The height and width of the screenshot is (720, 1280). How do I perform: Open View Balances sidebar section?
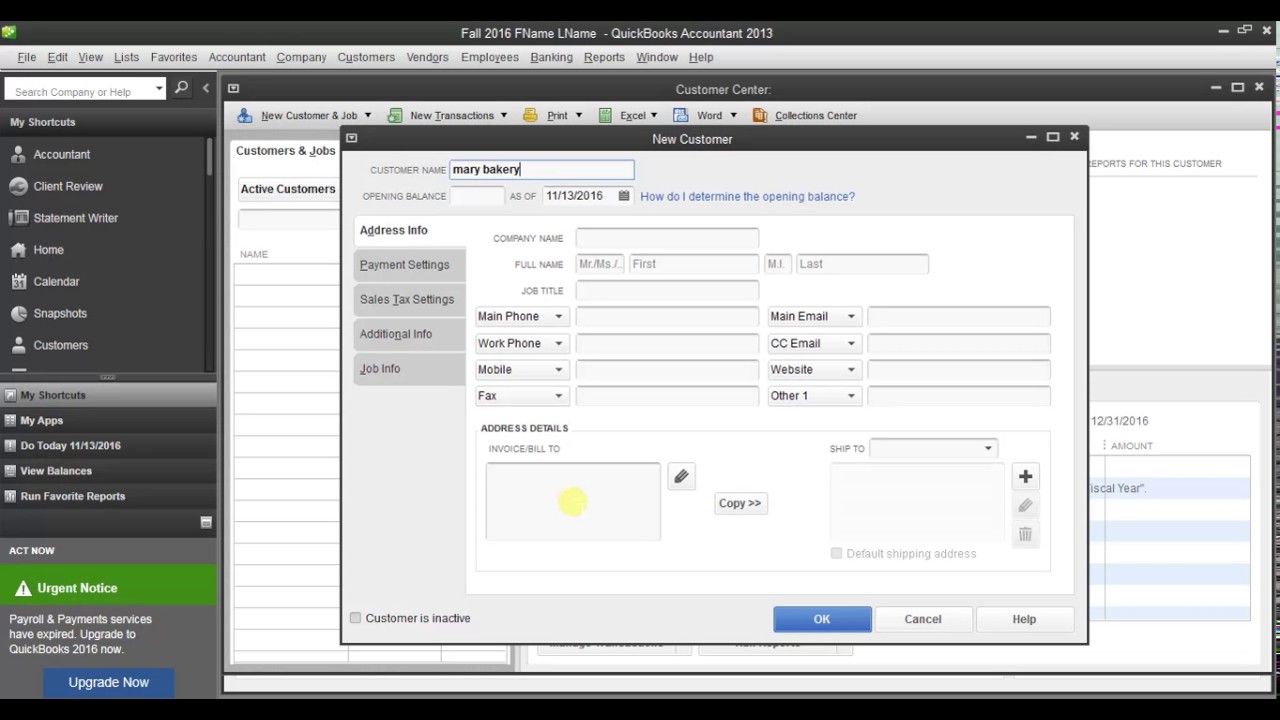tap(108, 471)
